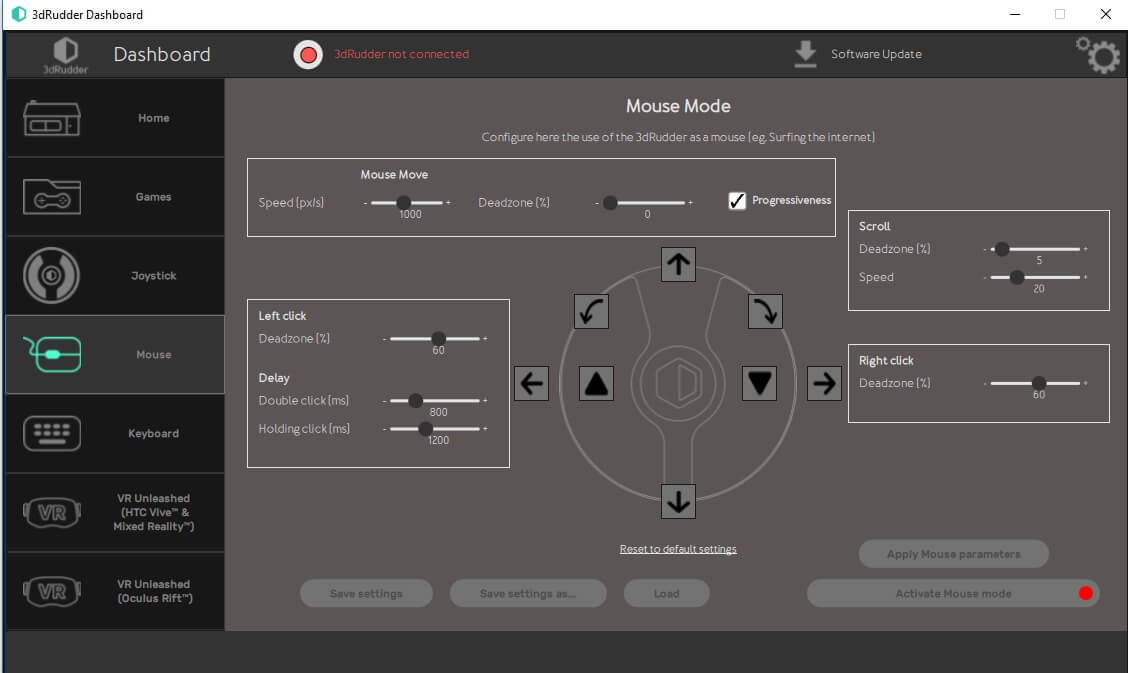The height and width of the screenshot is (673, 1128).
Task: Open settings with the gear icon
Action: click(1097, 56)
